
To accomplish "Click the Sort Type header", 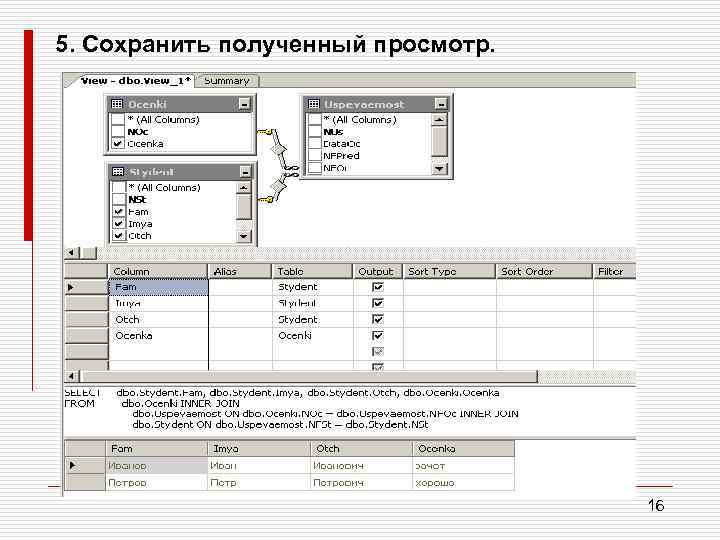I will (450, 271).
